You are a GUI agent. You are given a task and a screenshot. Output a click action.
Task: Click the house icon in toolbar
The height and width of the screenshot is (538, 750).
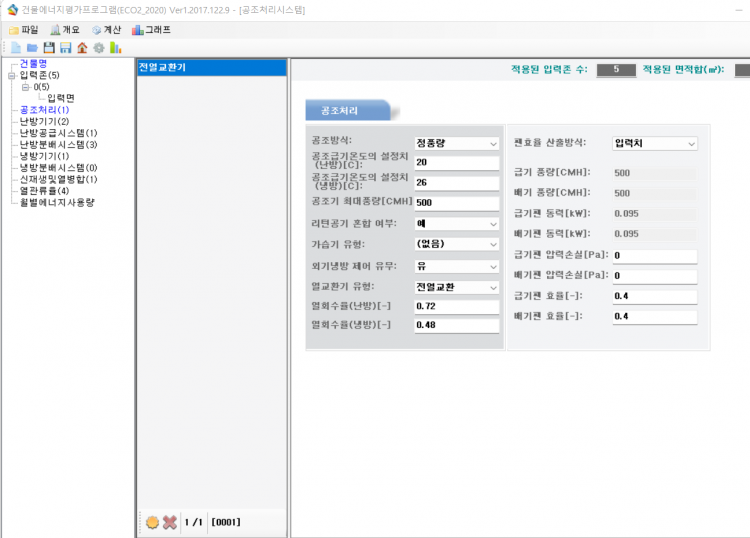pyautogui.click(x=82, y=47)
